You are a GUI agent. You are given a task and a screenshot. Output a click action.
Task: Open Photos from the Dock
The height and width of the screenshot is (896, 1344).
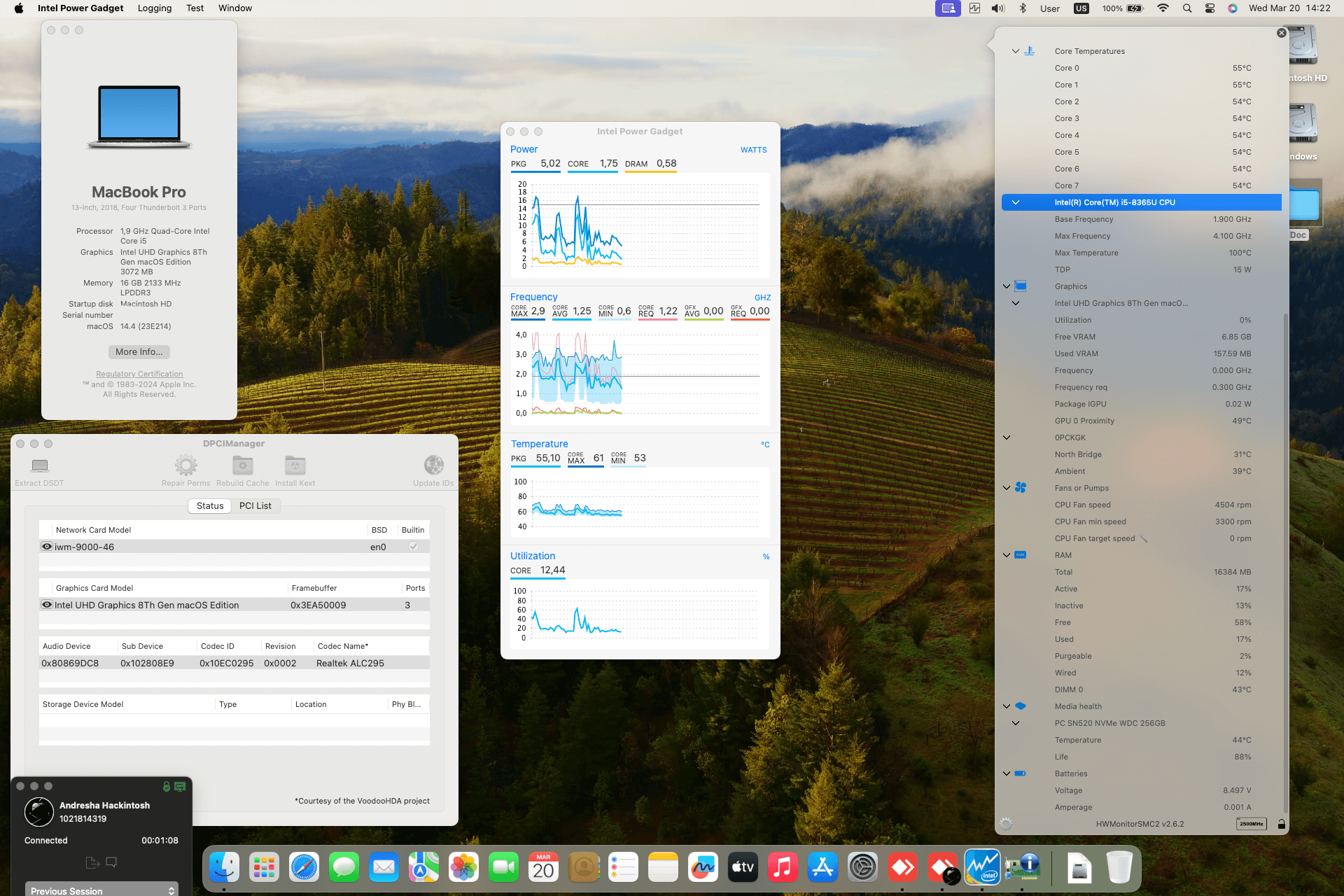[463, 868]
